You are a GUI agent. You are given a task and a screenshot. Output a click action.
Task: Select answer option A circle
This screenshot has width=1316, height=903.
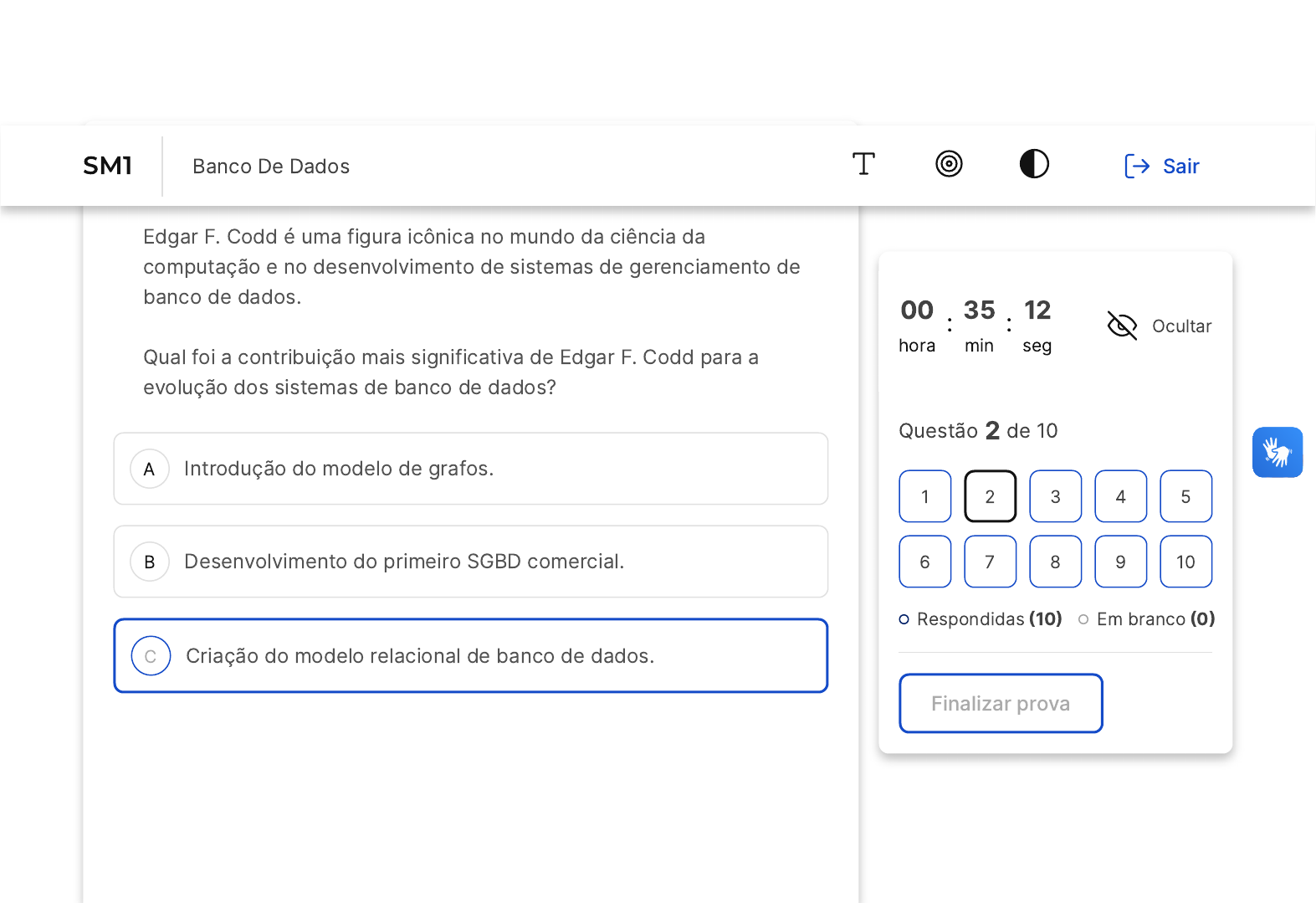(x=150, y=469)
